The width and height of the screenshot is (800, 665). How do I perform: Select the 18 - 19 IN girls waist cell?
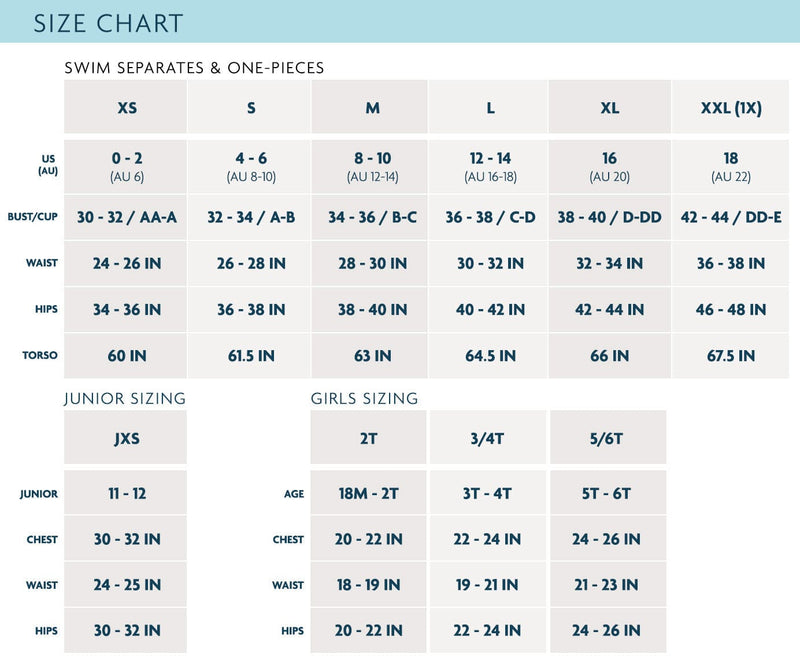tap(369, 585)
